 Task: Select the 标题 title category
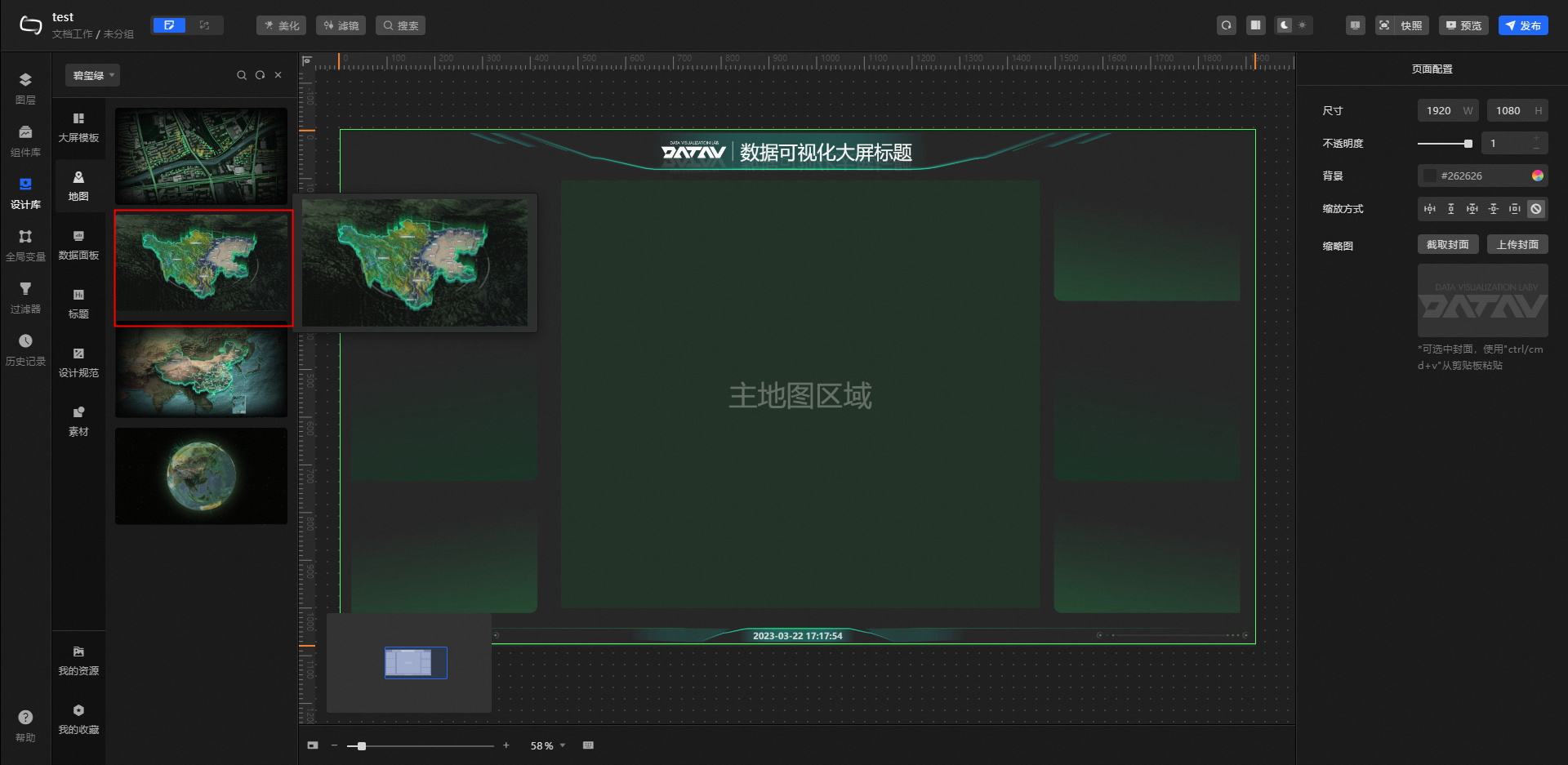click(x=78, y=304)
